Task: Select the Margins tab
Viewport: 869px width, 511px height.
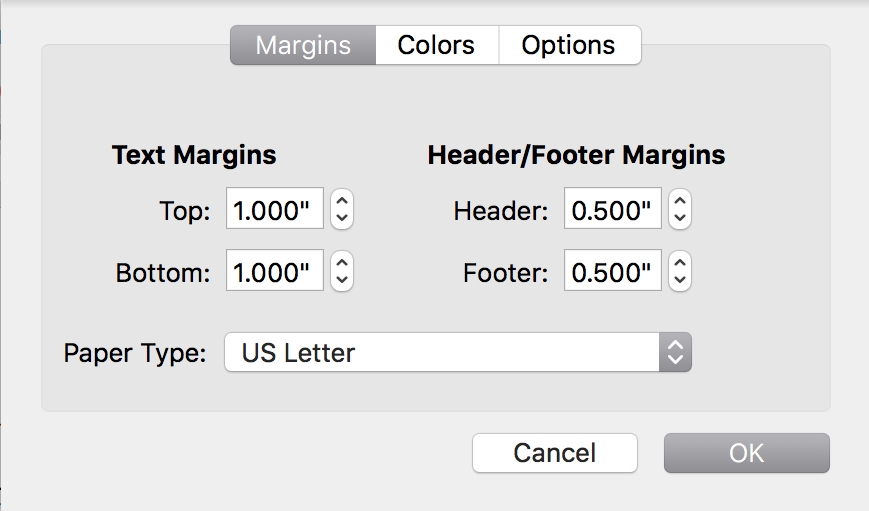Action: point(303,45)
